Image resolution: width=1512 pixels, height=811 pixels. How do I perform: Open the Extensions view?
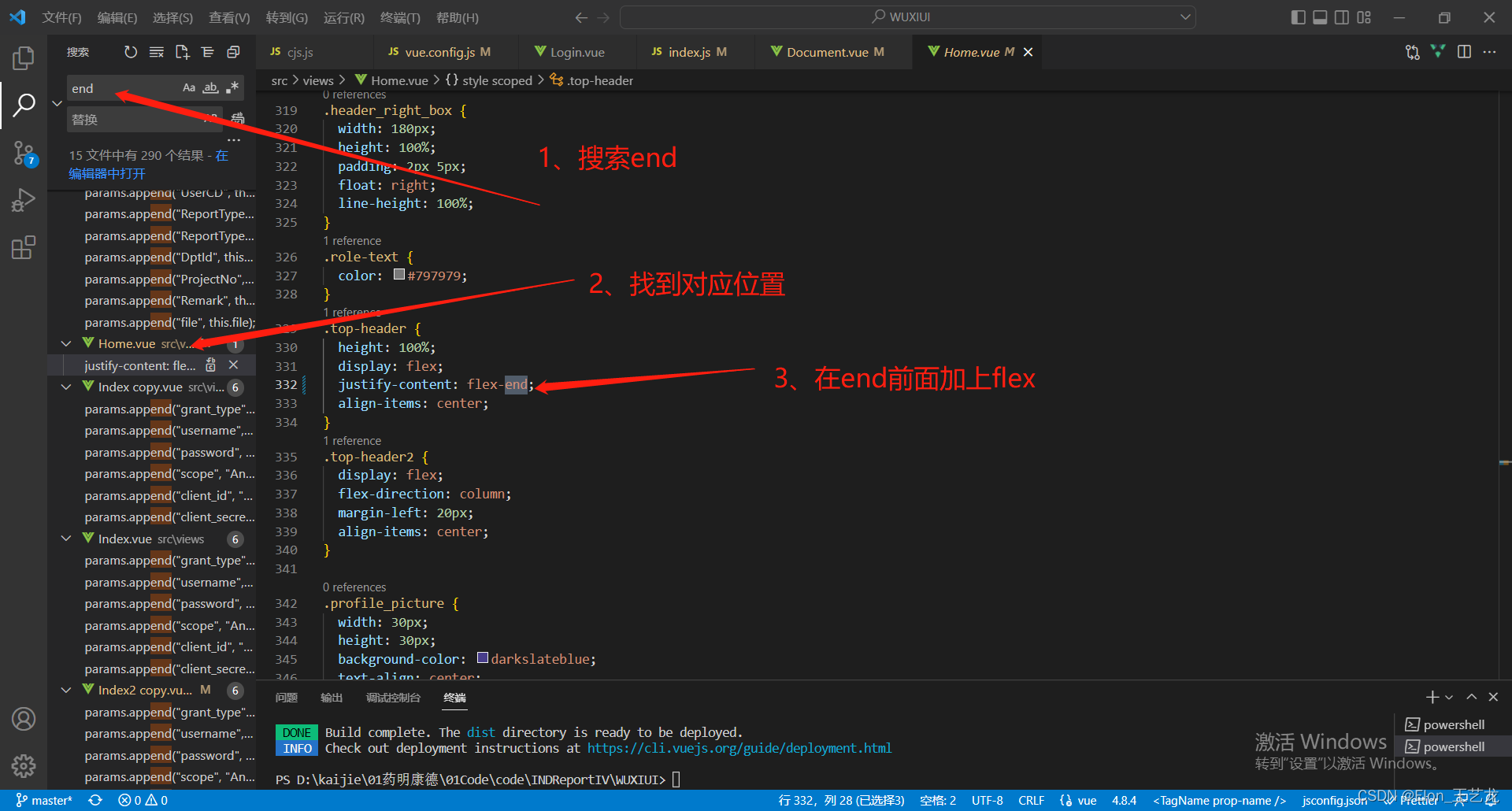coord(24,247)
